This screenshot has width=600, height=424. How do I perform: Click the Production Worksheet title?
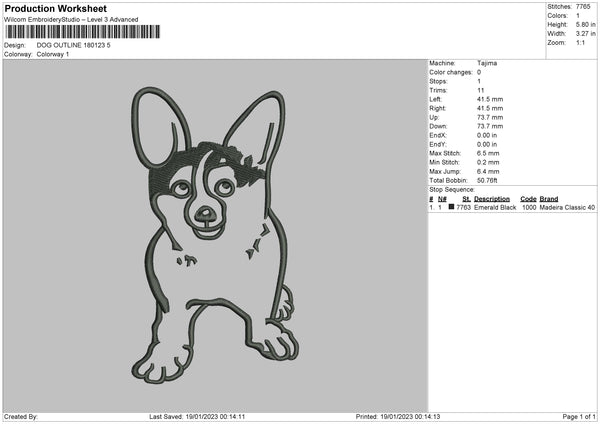(54, 9)
